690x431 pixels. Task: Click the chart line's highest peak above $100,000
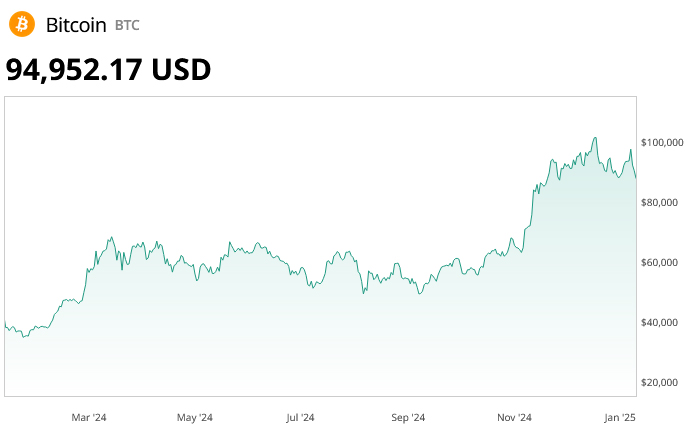[595, 138]
